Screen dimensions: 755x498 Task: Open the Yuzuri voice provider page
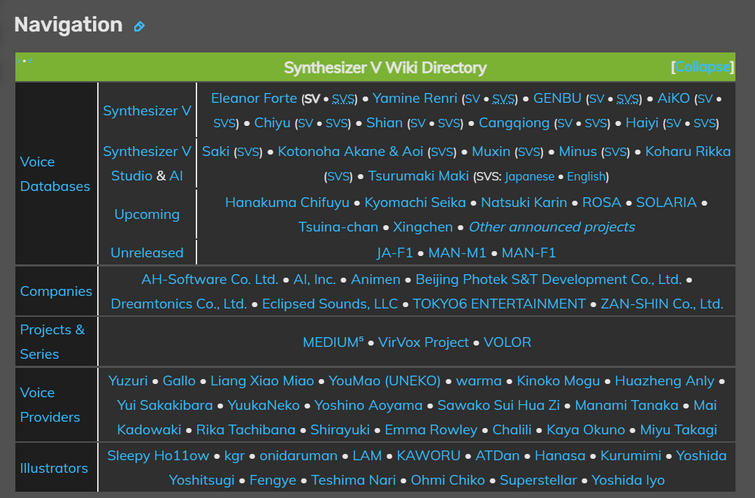tap(128, 380)
